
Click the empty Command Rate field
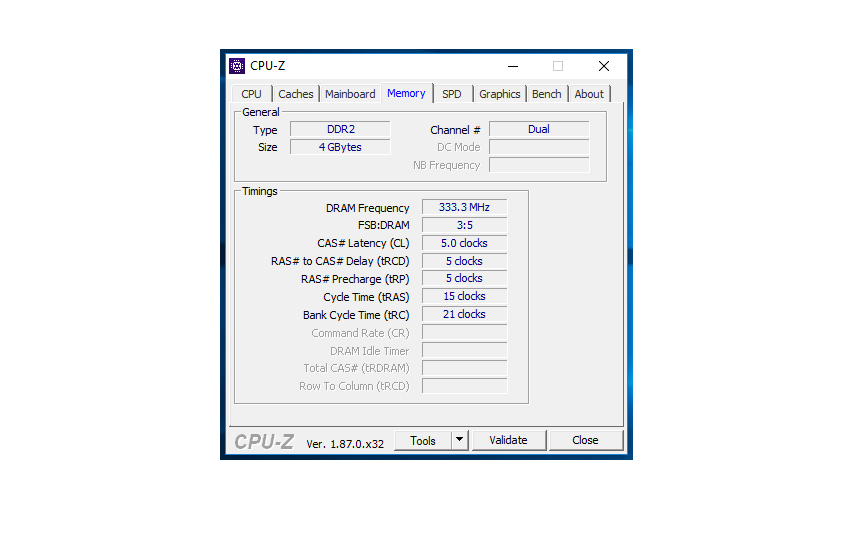(x=465, y=332)
